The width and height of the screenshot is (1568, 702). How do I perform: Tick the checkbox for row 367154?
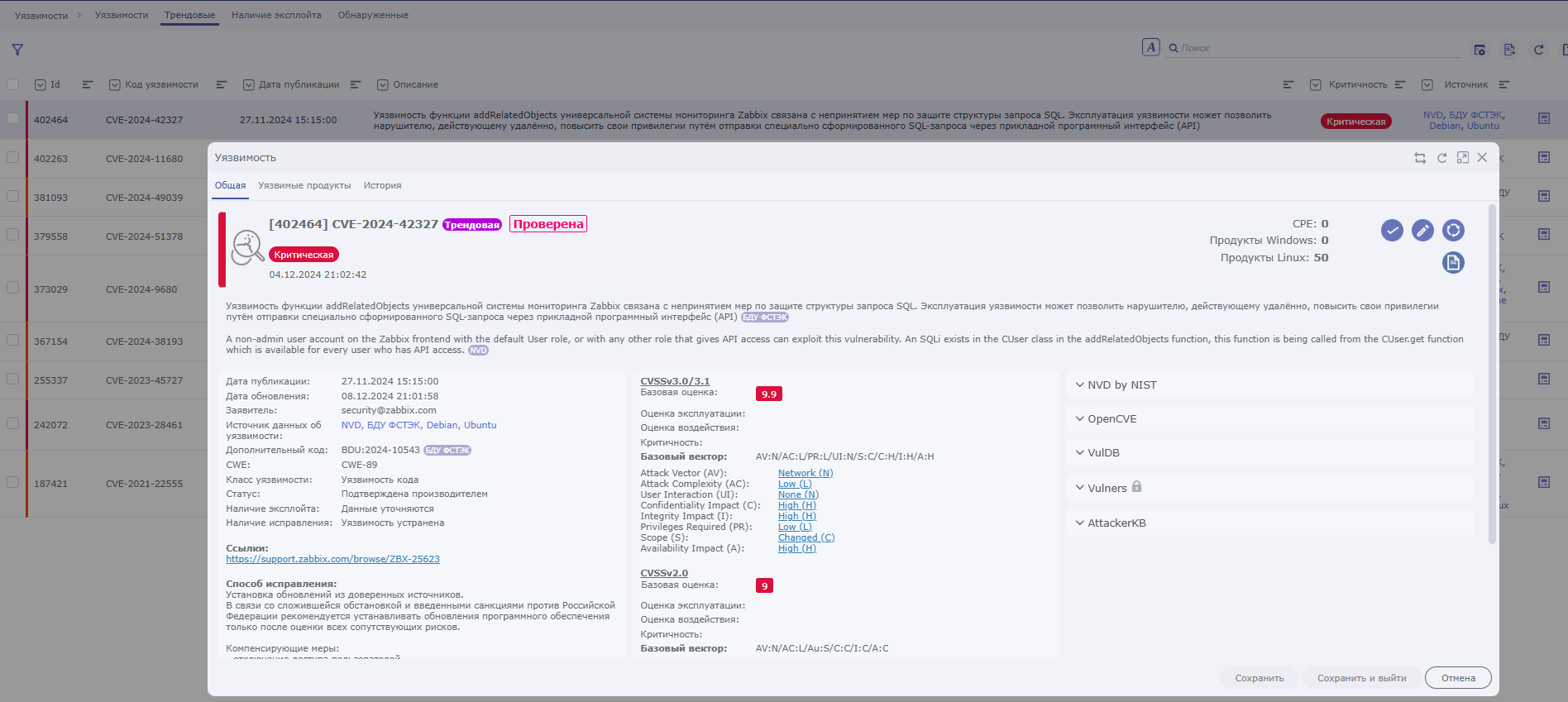click(x=12, y=340)
